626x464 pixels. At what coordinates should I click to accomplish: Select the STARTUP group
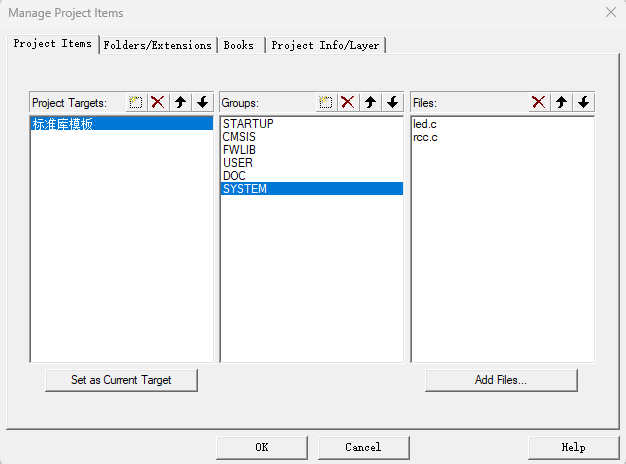pyautogui.click(x=312, y=124)
